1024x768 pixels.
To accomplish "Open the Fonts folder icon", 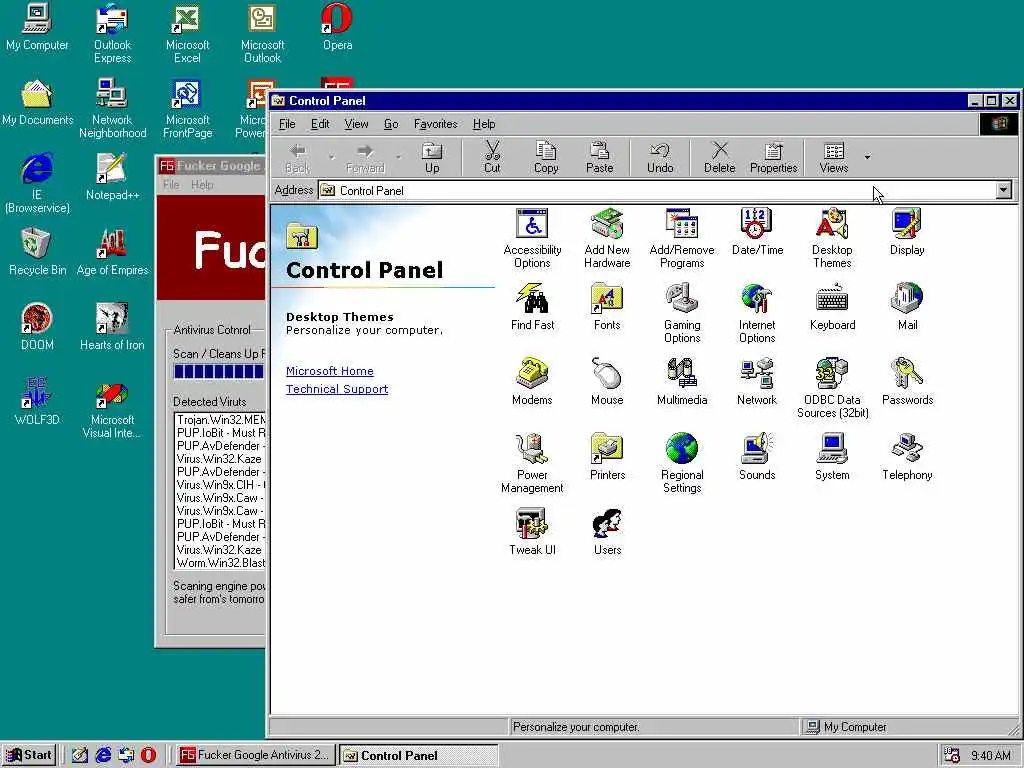I will pyautogui.click(x=607, y=307).
